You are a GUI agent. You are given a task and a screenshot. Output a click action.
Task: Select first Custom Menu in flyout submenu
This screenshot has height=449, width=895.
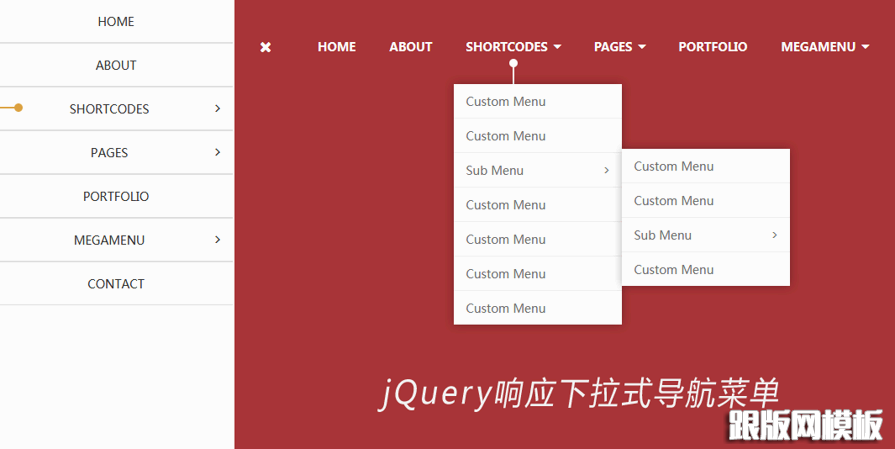pyautogui.click(x=674, y=167)
